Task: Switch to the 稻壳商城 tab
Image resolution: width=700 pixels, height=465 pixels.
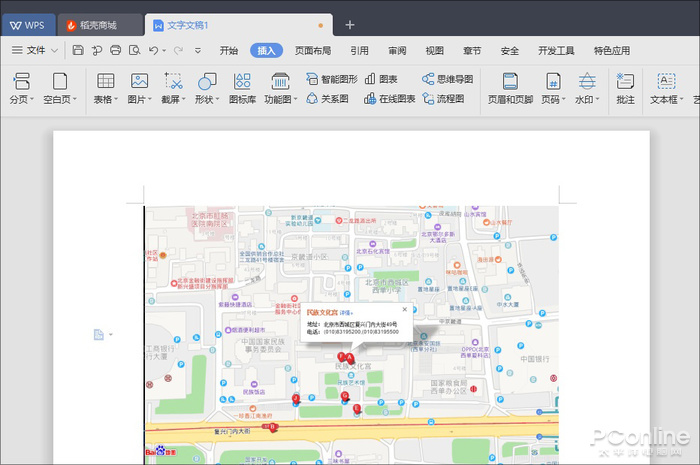Action: point(100,25)
